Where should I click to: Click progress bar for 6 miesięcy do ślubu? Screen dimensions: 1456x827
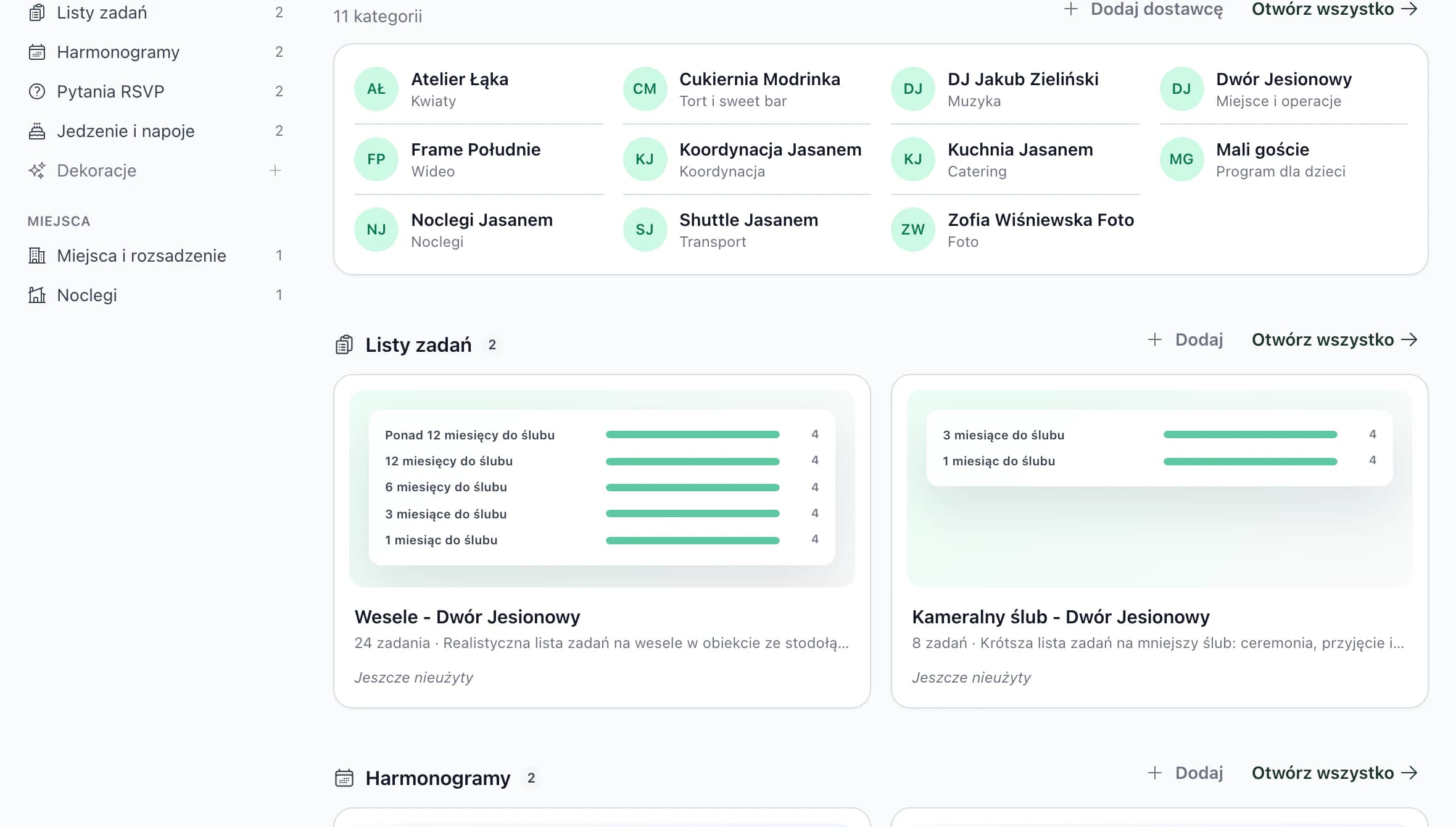693,488
